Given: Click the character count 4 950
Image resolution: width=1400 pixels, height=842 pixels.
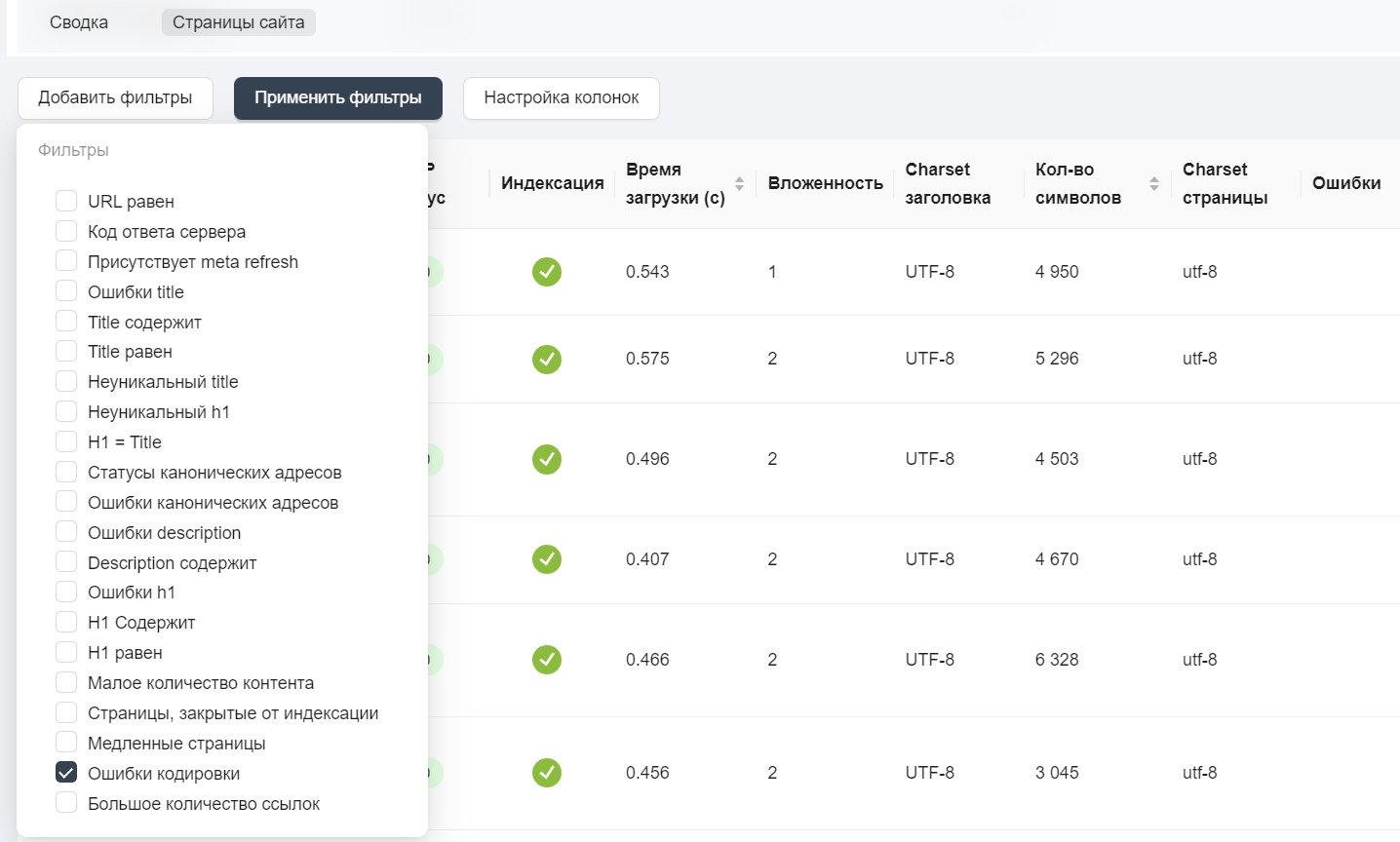Looking at the screenshot, I should (1057, 272).
